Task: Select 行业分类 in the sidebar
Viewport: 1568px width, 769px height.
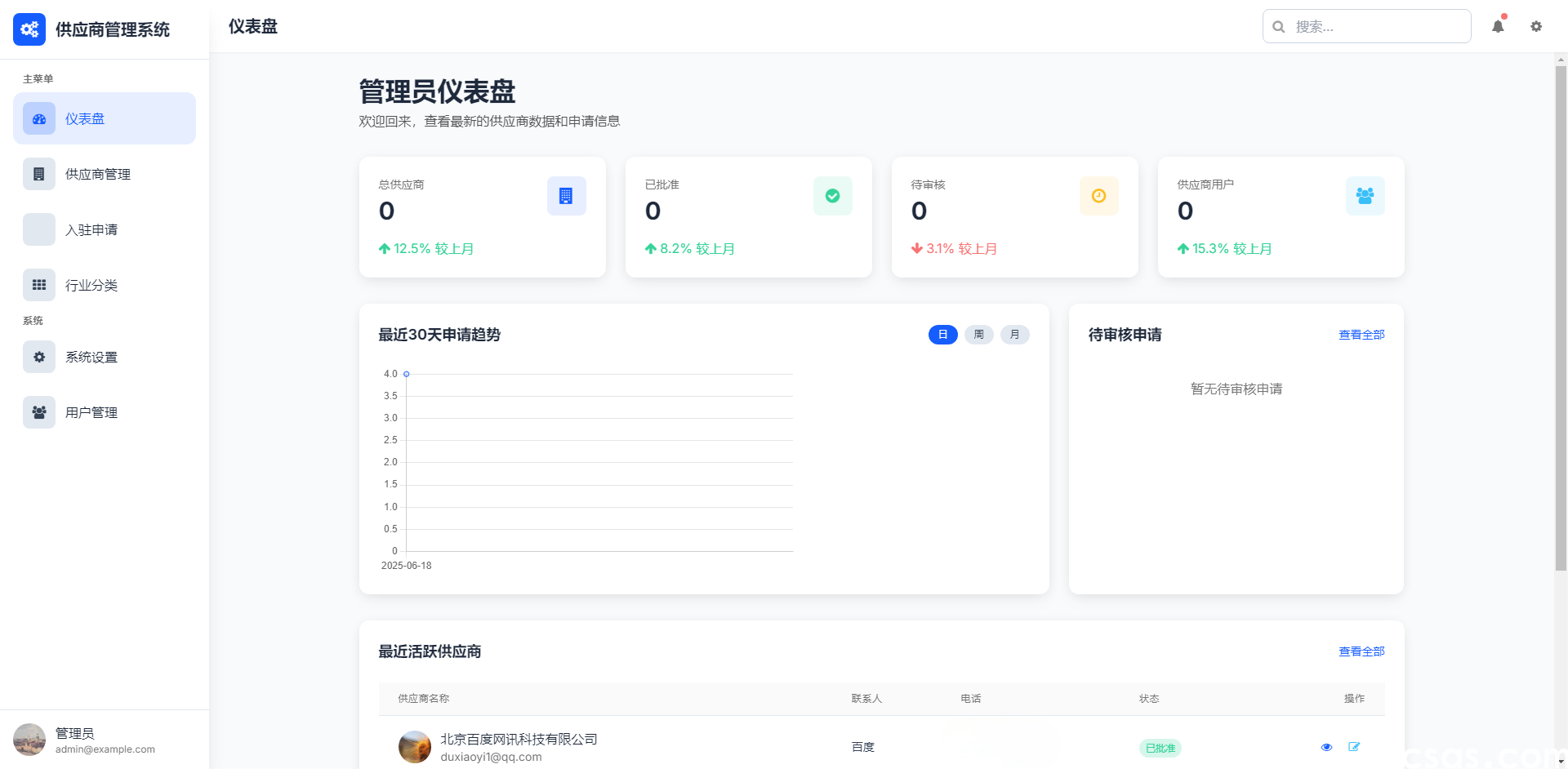Action: click(x=105, y=285)
